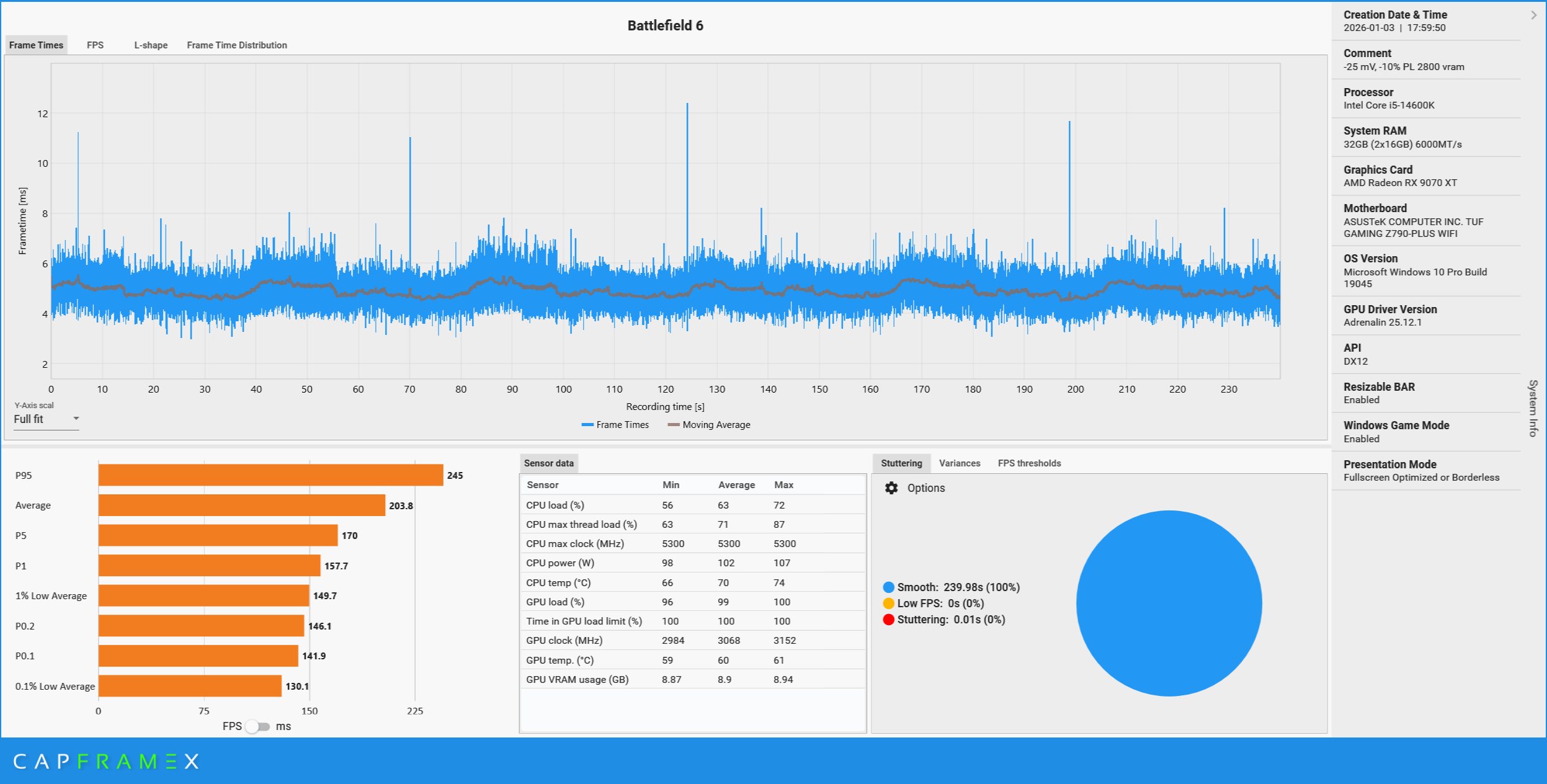Click the Options gear icon
1547x784 pixels.
coord(891,488)
